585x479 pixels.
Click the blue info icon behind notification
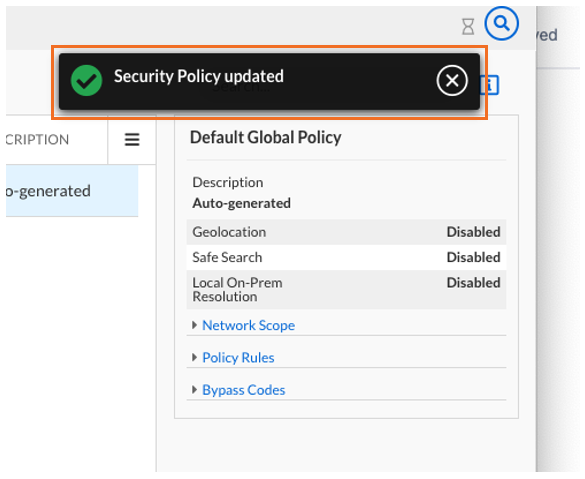[489, 85]
